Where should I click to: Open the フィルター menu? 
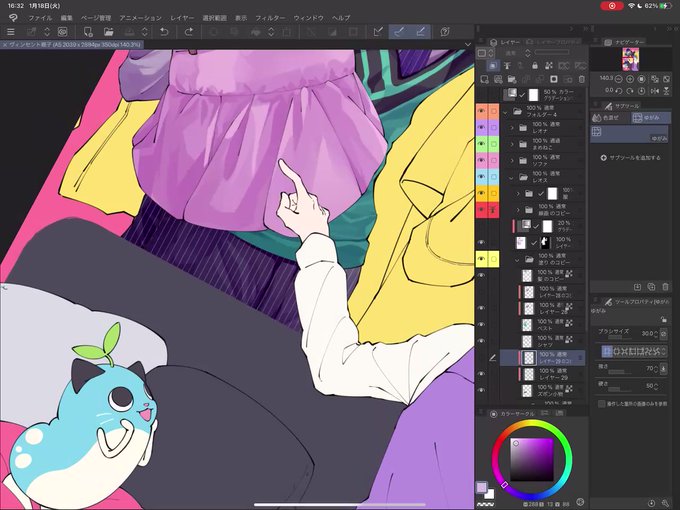point(270,18)
